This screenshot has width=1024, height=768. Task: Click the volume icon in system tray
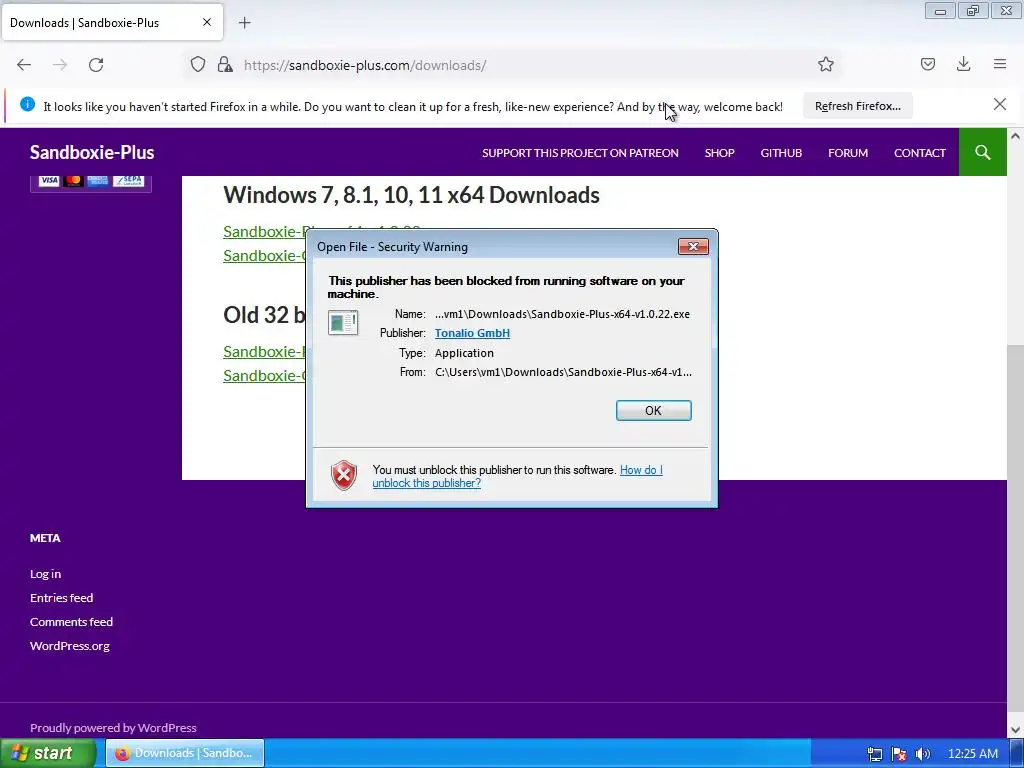(x=923, y=754)
